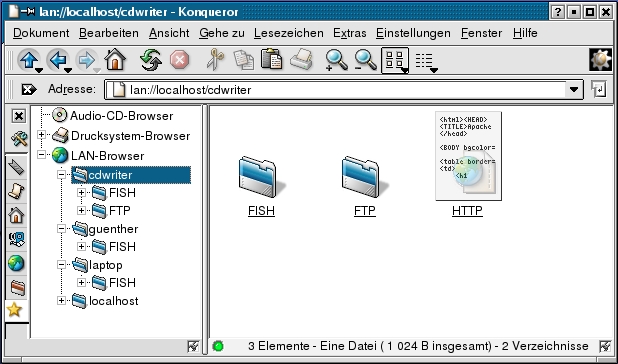The width and height of the screenshot is (618, 364).
Task: Open the Ansicht menu
Action: coord(169,33)
